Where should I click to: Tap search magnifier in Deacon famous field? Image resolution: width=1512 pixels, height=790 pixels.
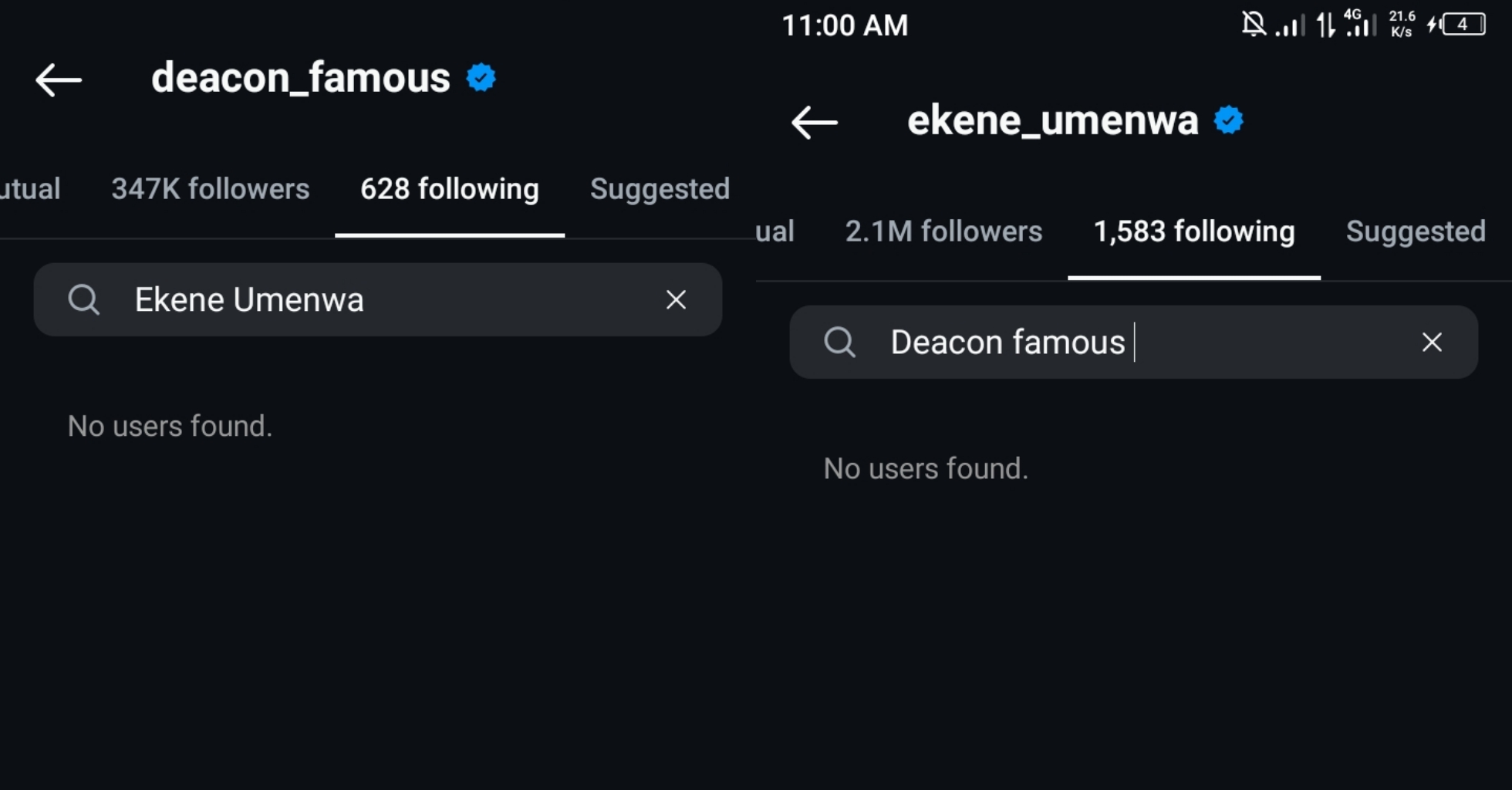(840, 342)
